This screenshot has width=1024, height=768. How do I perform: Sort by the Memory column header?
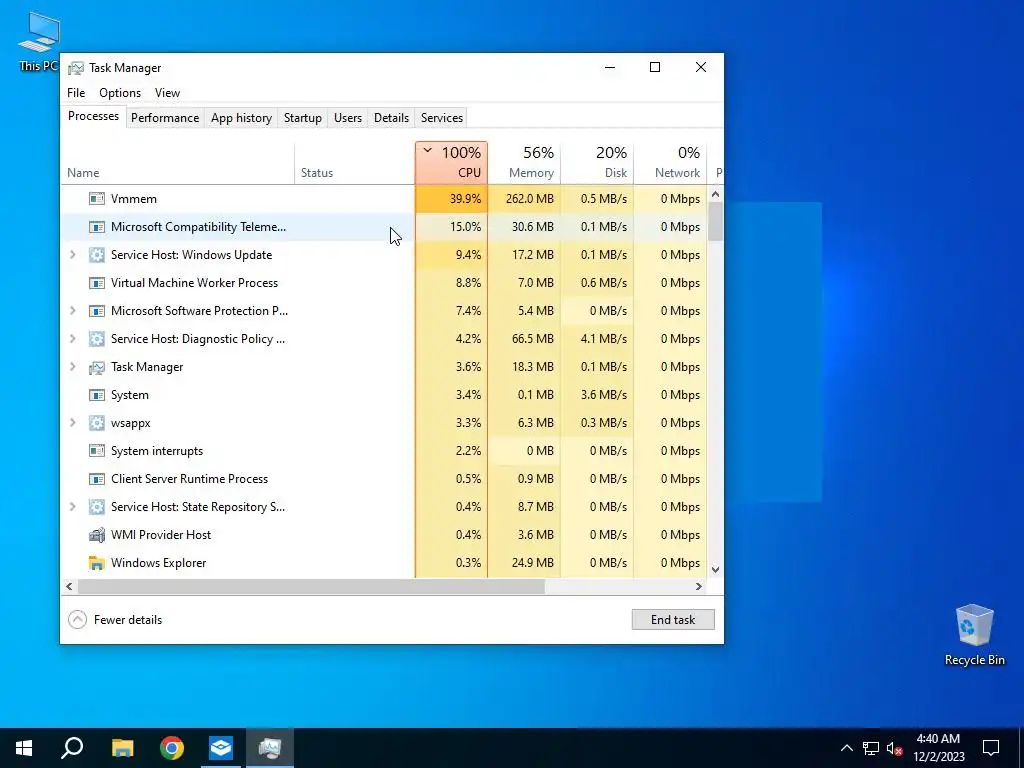pyautogui.click(x=524, y=163)
